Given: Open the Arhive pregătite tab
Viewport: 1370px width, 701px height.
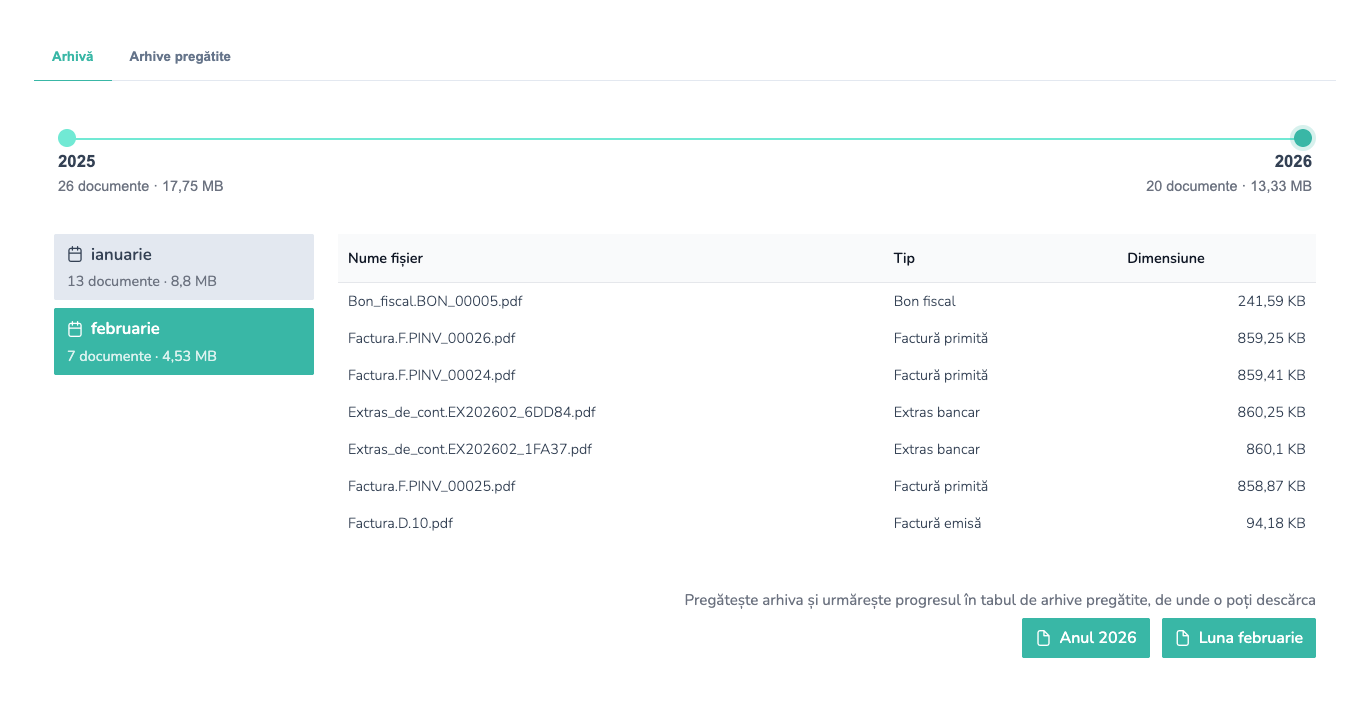Looking at the screenshot, I should (180, 57).
